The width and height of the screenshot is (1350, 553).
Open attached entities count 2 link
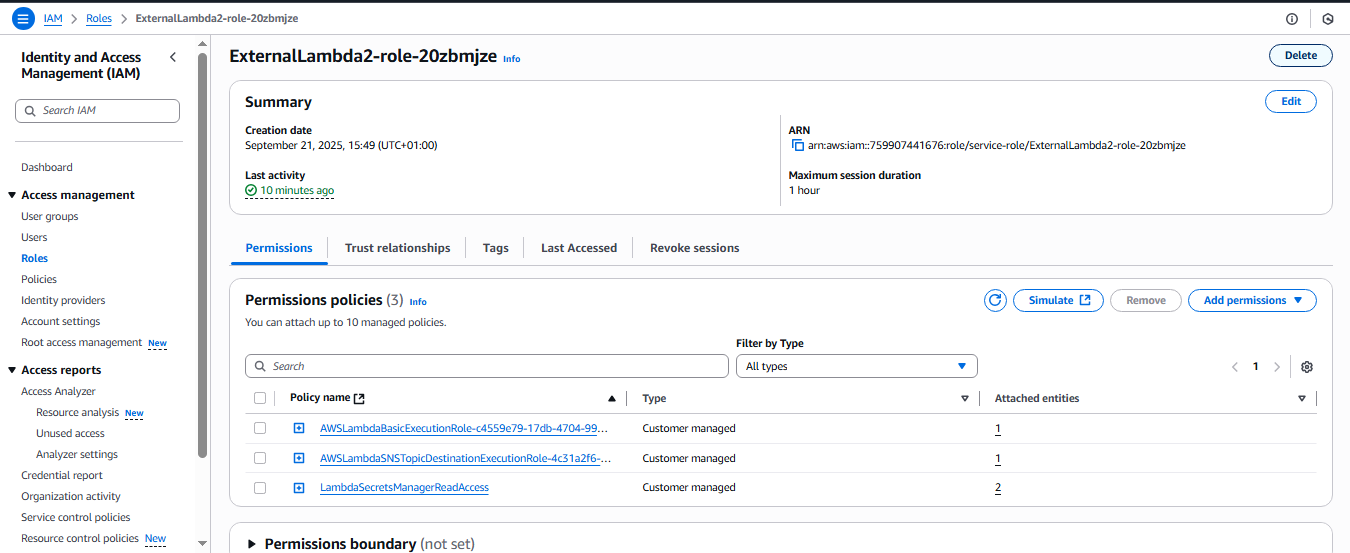998,488
